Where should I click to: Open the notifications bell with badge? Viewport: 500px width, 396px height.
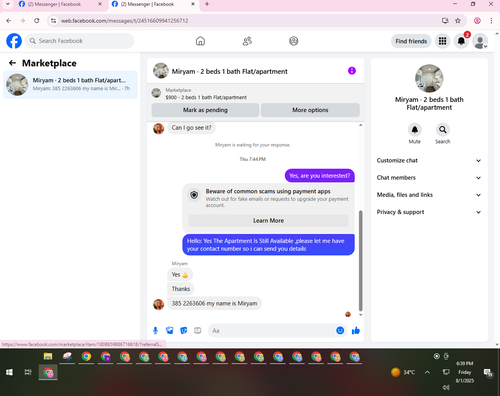(x=461, y=41)
